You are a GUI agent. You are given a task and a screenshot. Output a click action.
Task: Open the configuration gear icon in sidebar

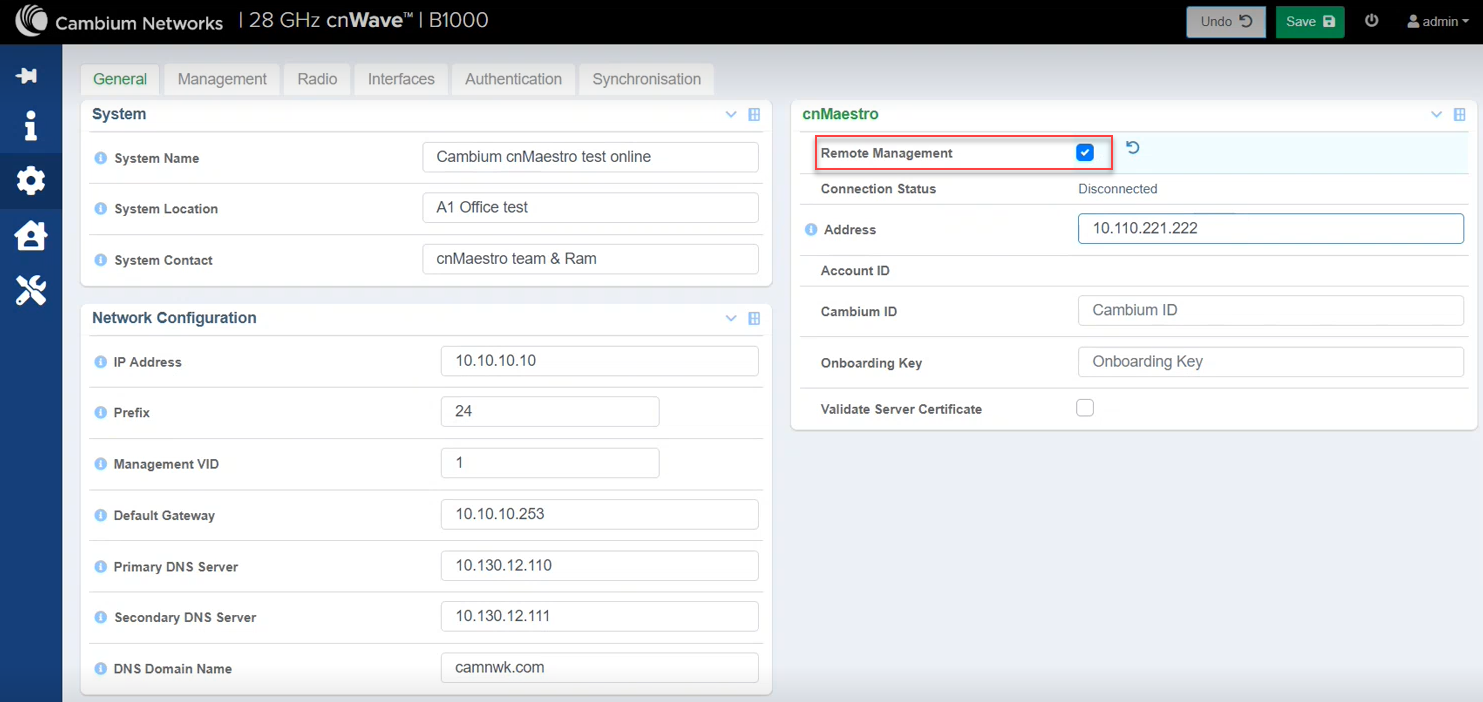[31, 181]
